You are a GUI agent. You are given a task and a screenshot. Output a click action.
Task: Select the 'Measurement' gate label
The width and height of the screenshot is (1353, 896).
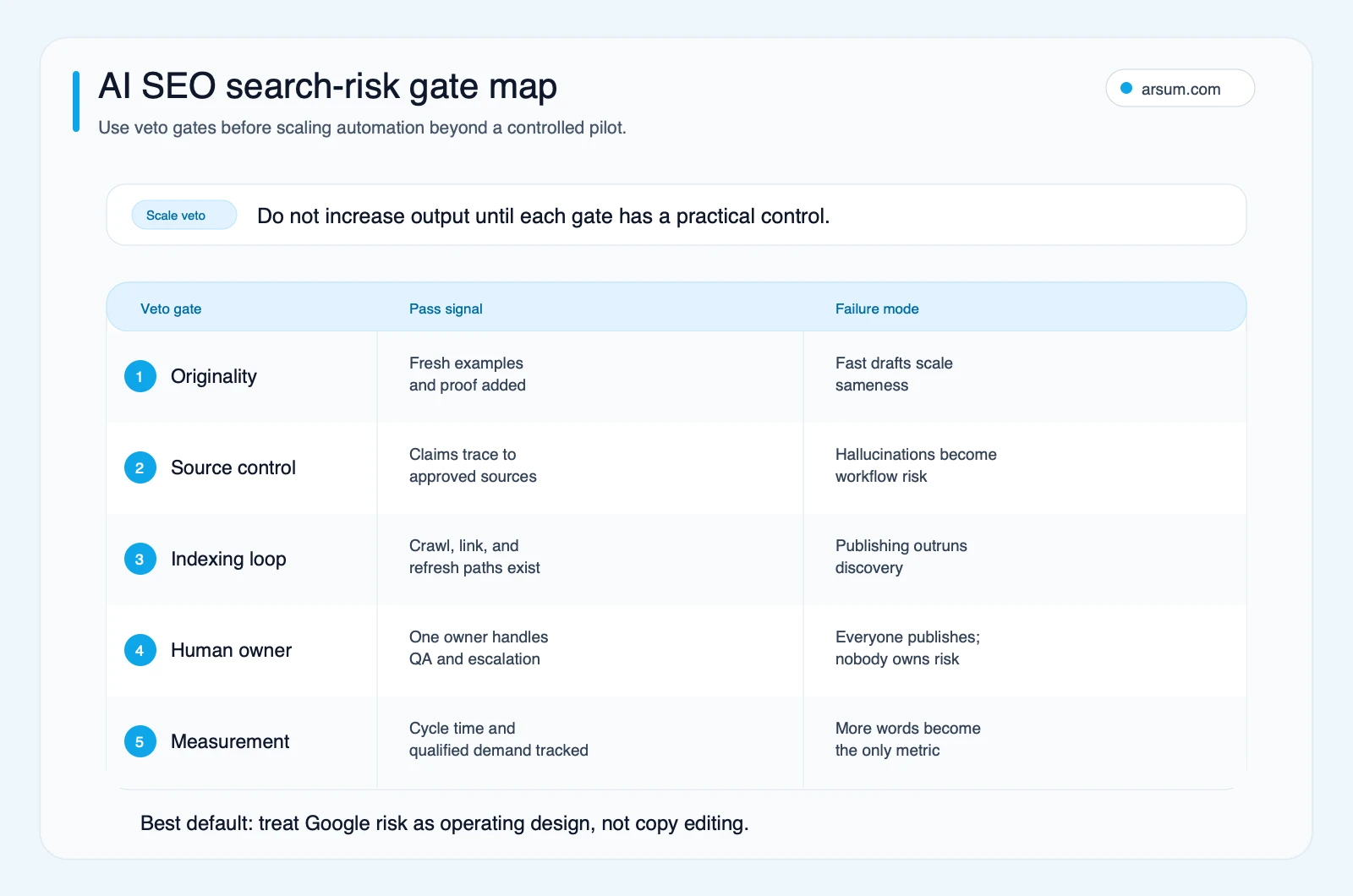point(230,741)
